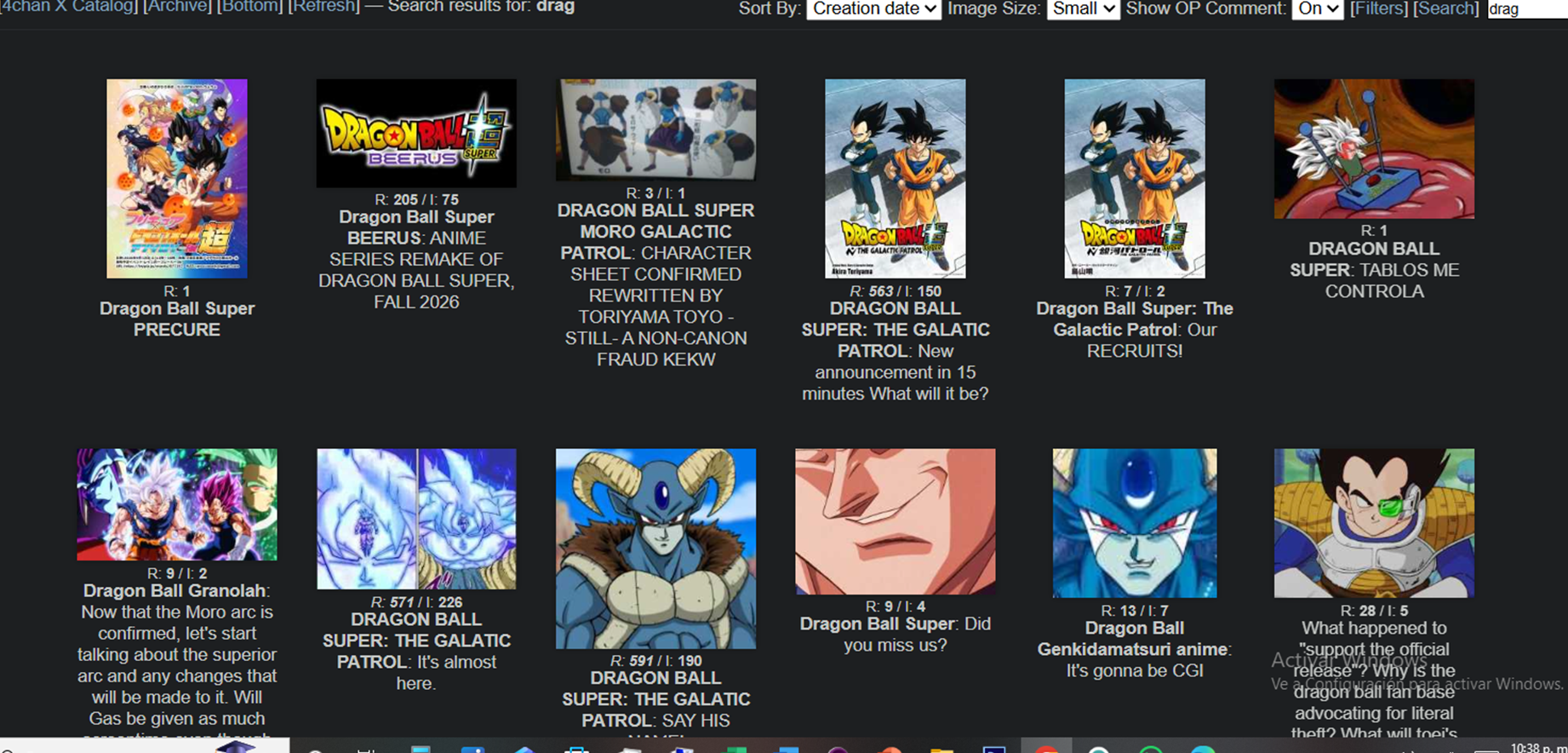Jump to page Bottom link
The height and width of the screenshot is (753, 1568).
click(249, 7)
